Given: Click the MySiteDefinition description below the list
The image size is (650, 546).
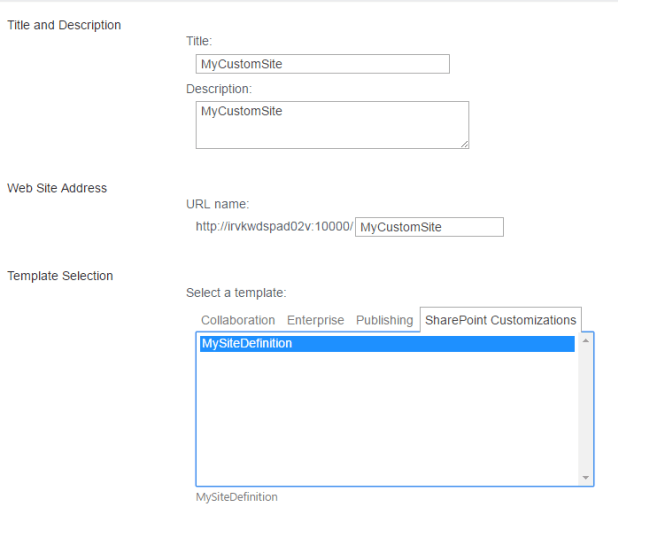Looking at the screenshot, I should 237,497.
